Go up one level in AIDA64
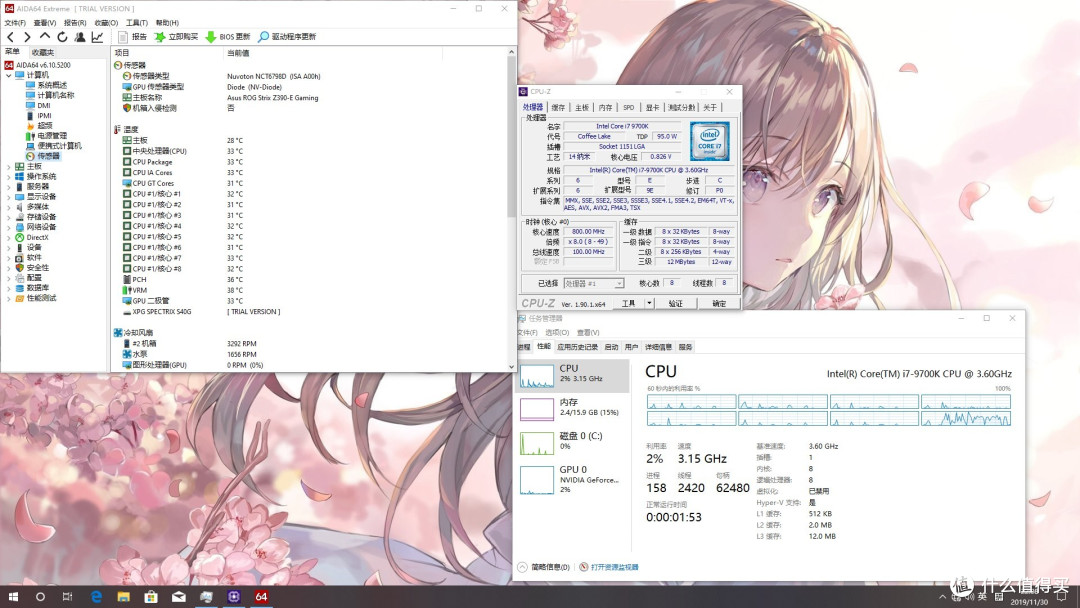Screen dimensions: 1080x608 point(45,36)
